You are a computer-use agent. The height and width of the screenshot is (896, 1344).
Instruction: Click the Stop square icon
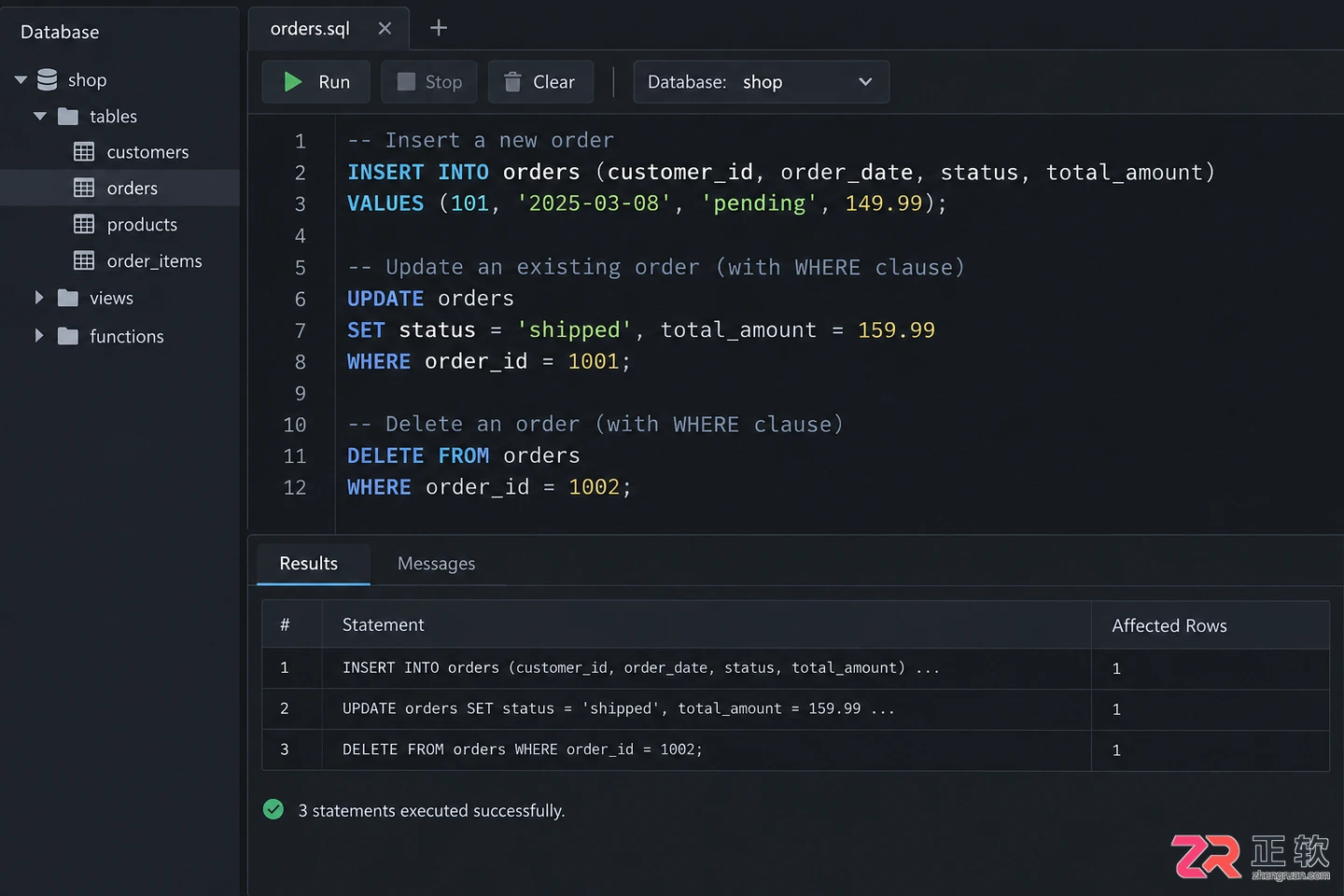coord(406,82)
